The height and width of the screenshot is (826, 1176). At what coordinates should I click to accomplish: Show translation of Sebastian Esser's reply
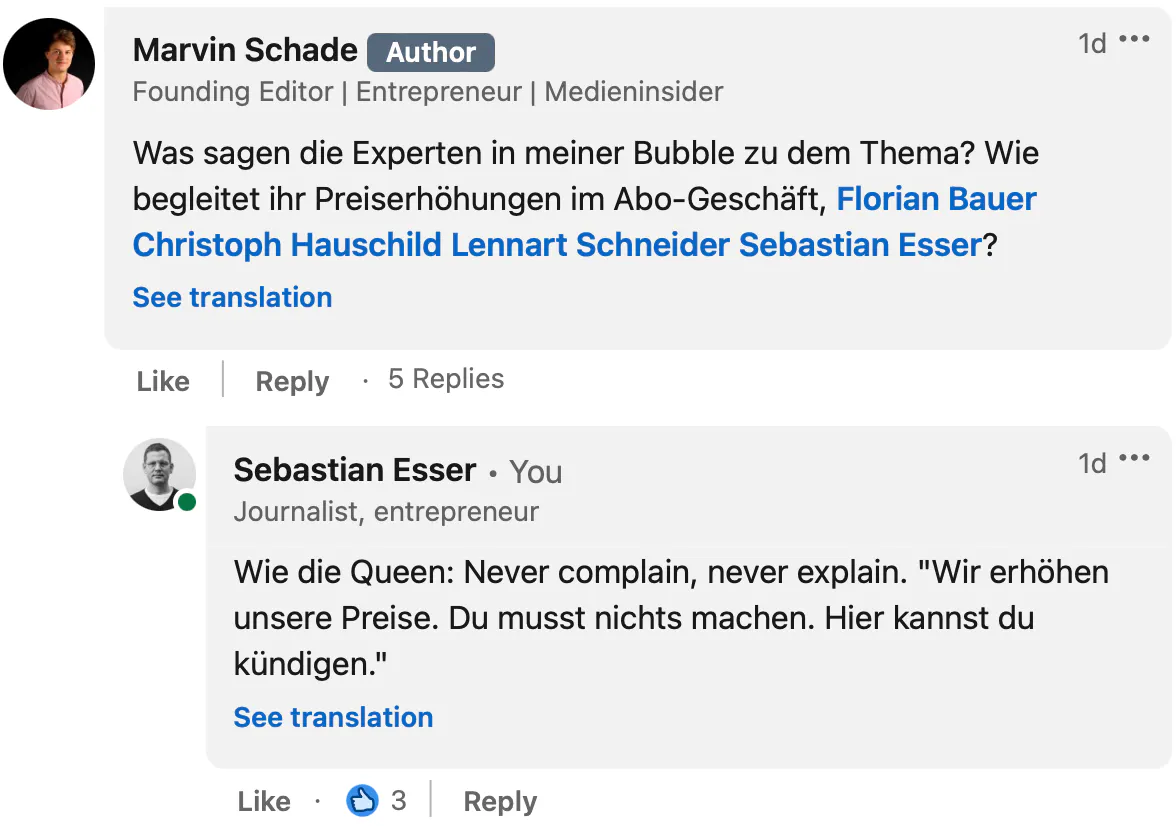pos(333,717)
